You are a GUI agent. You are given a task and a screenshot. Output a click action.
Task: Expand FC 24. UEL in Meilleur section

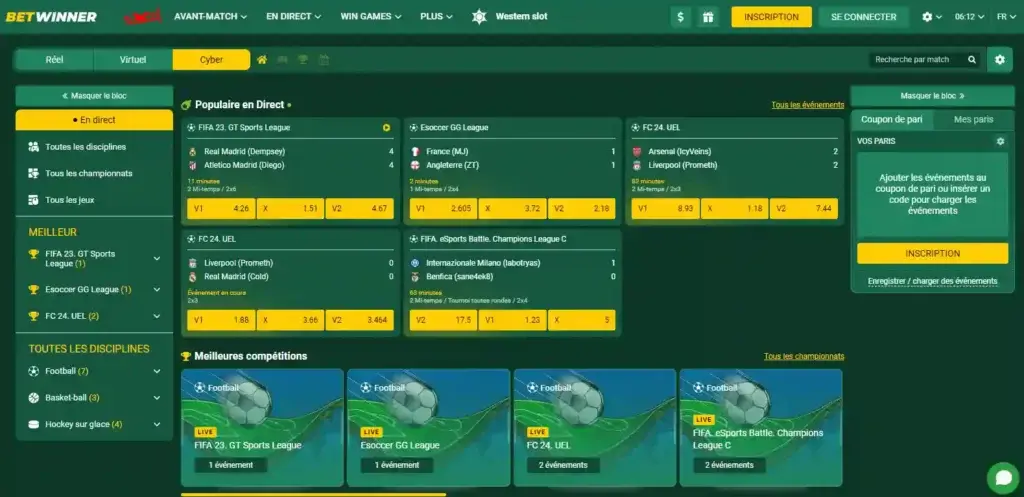157,316
